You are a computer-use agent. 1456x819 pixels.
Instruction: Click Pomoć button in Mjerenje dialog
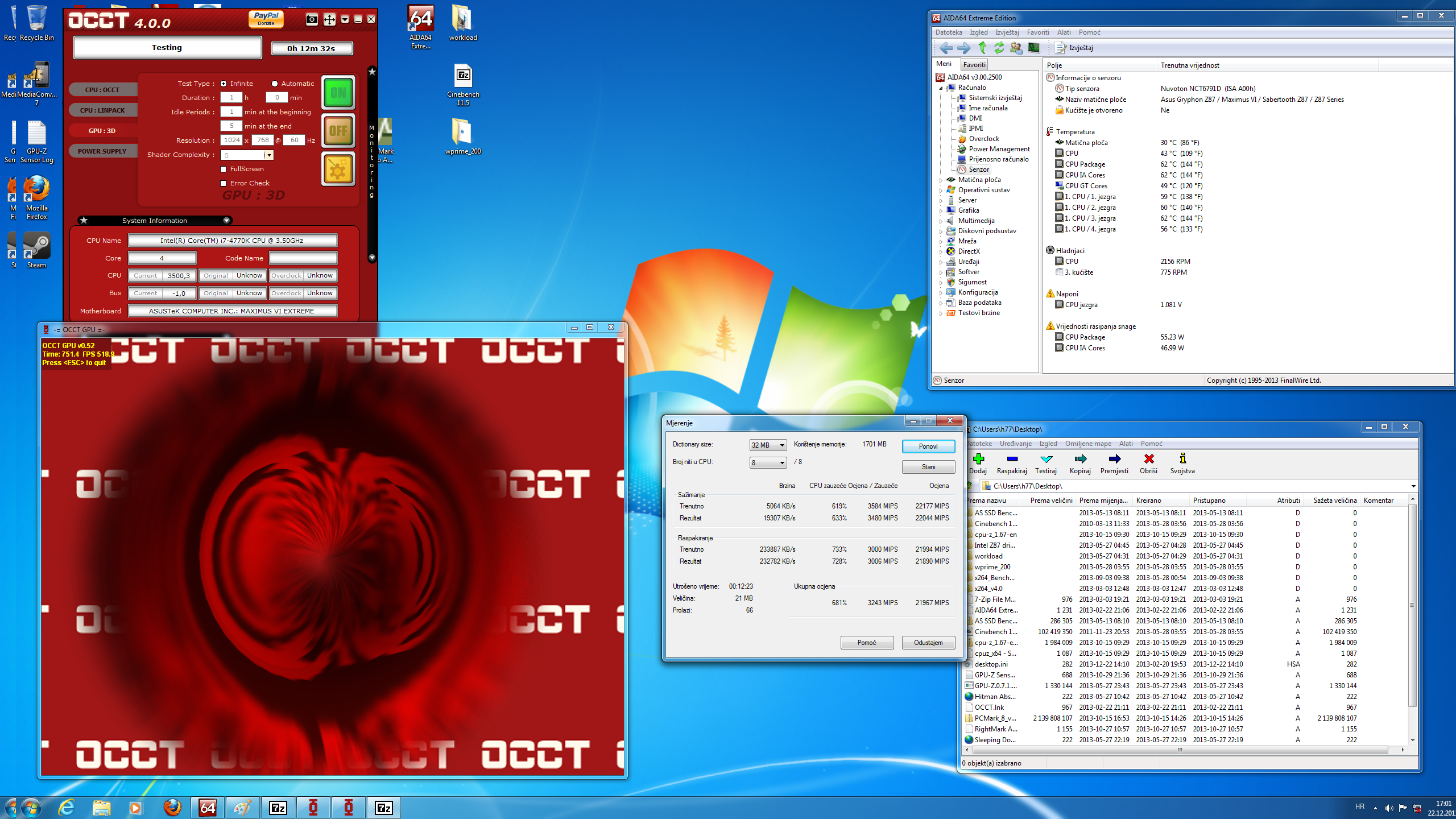click(x=867, y=643)
